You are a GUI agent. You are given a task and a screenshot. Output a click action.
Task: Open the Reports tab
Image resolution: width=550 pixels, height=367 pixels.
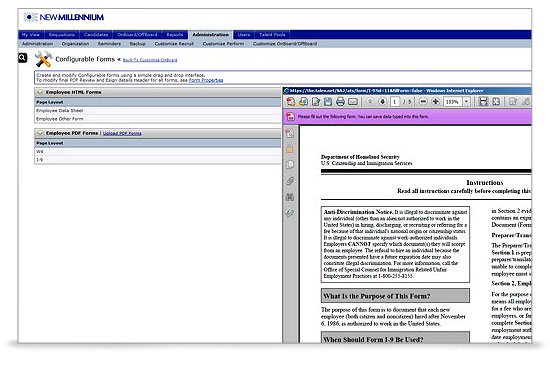pos(175,35)
